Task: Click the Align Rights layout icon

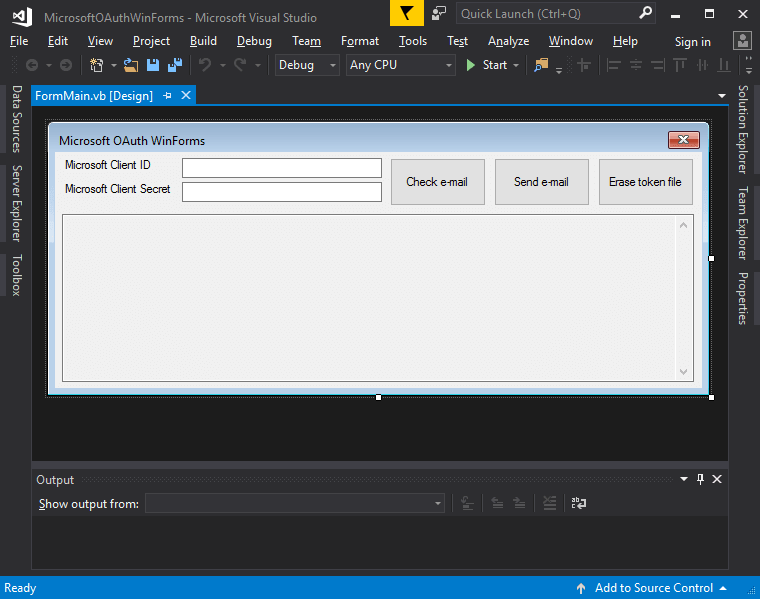Action: 658,65
